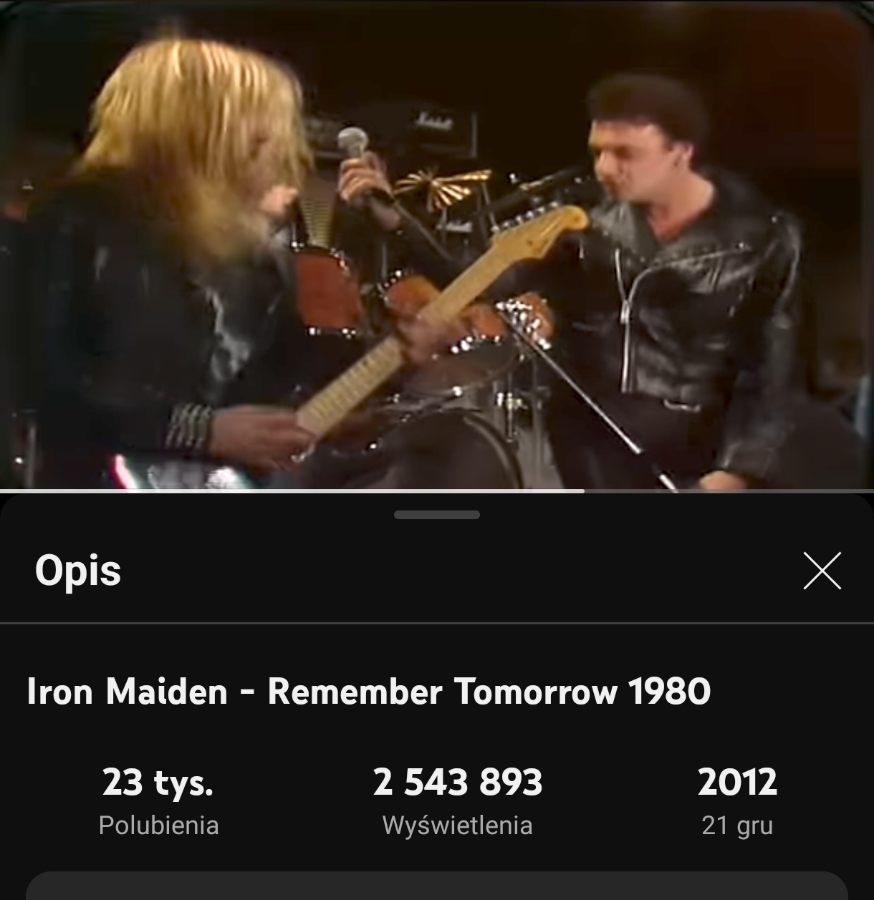
Task: Click the 2012 upload year
Action: [x=737, y=782]
